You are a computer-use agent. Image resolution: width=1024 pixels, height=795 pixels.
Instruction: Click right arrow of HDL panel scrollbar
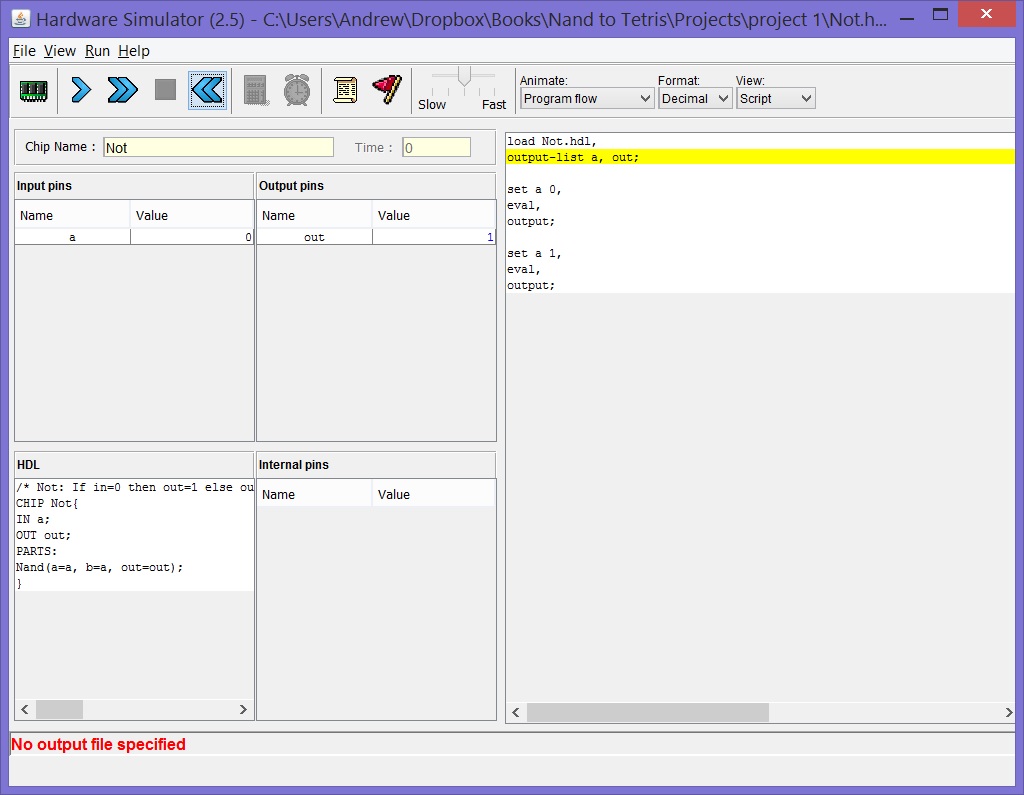(243, 709)
